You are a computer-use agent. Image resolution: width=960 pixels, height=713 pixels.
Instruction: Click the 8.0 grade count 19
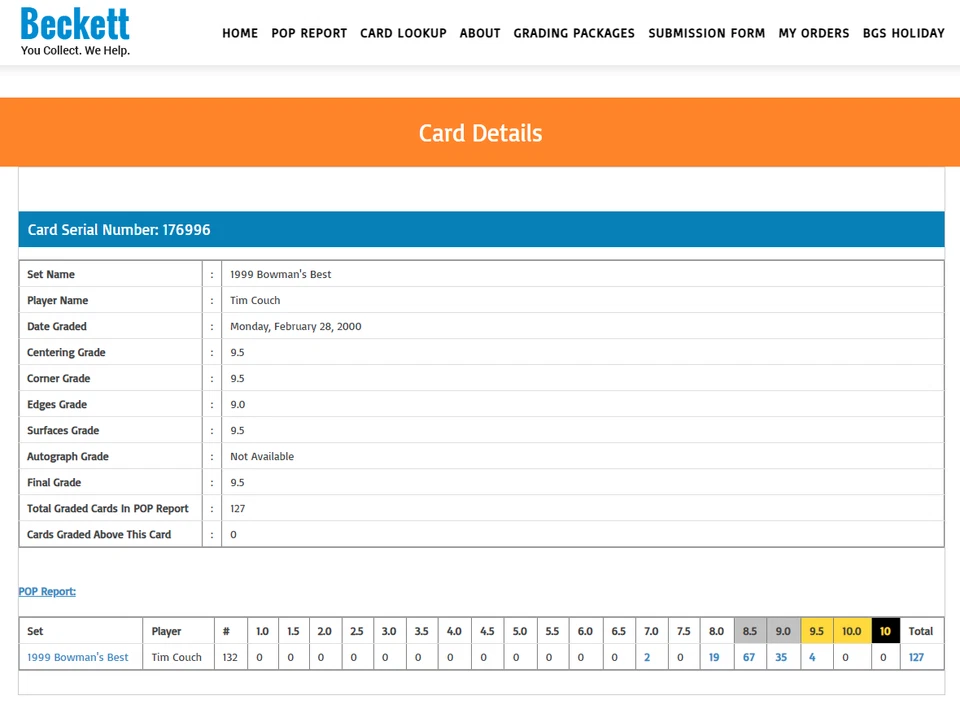tap(714, 657)
